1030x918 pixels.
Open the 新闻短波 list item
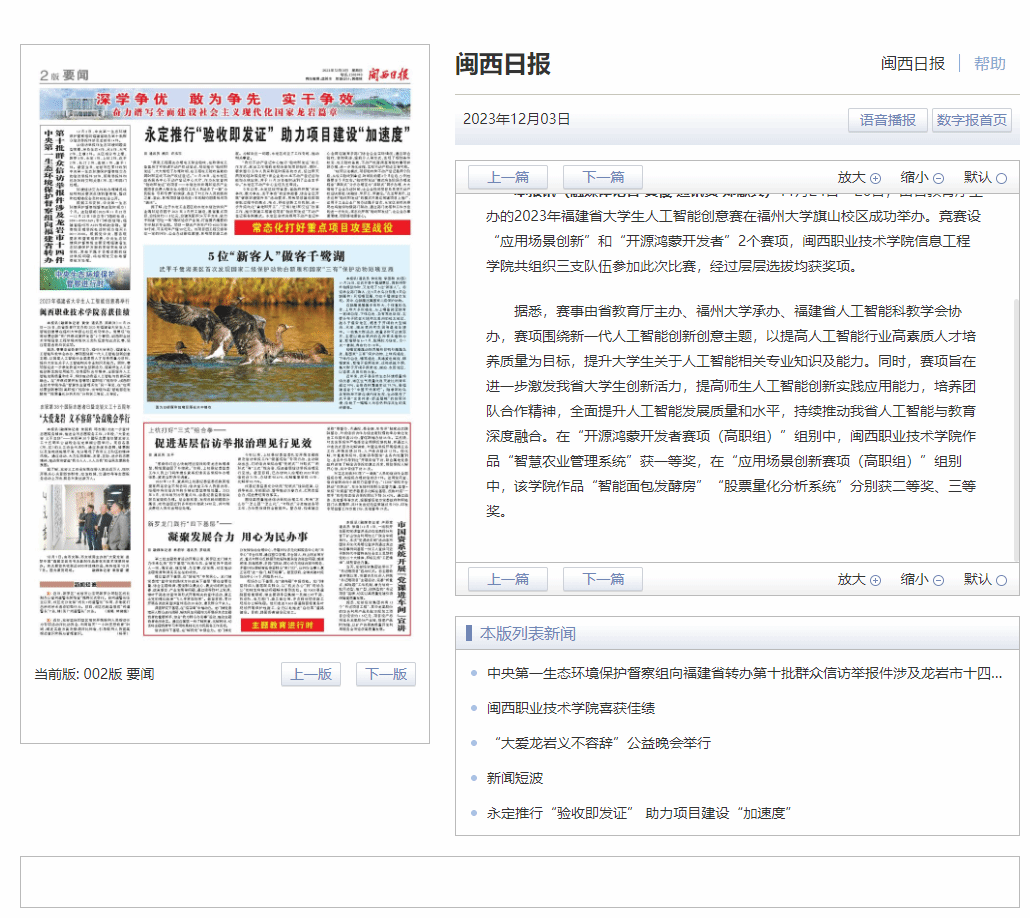point(514,778)
